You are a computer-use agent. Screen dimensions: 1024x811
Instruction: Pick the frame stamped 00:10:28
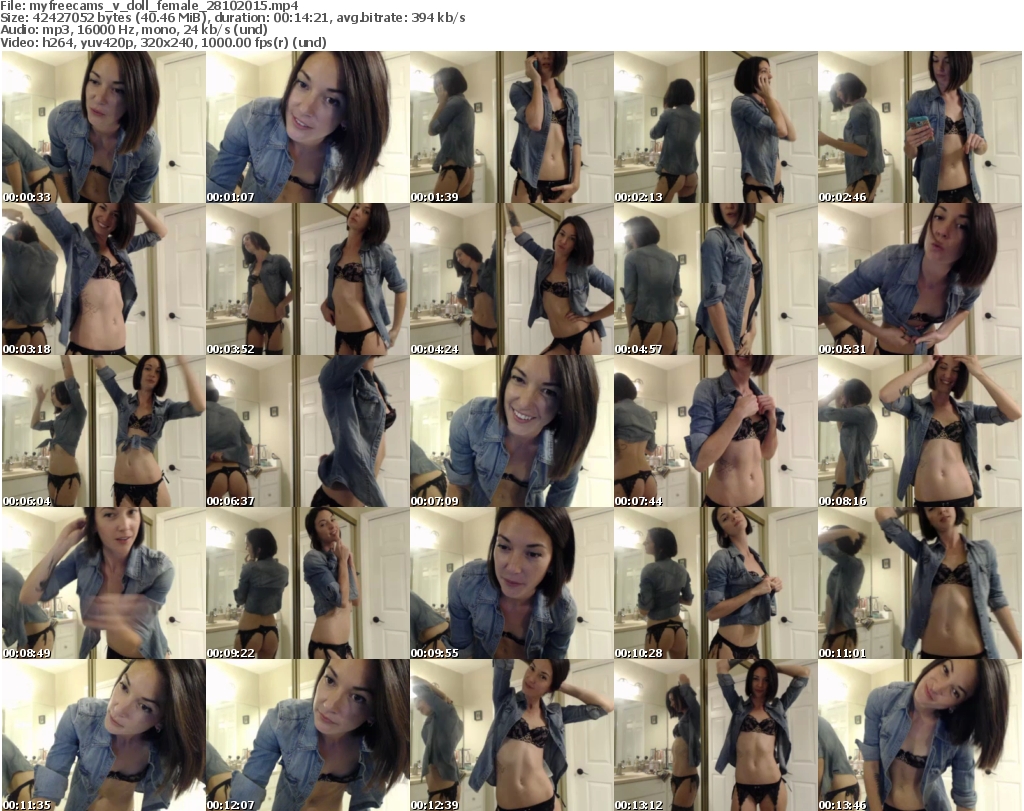point(715,584)
